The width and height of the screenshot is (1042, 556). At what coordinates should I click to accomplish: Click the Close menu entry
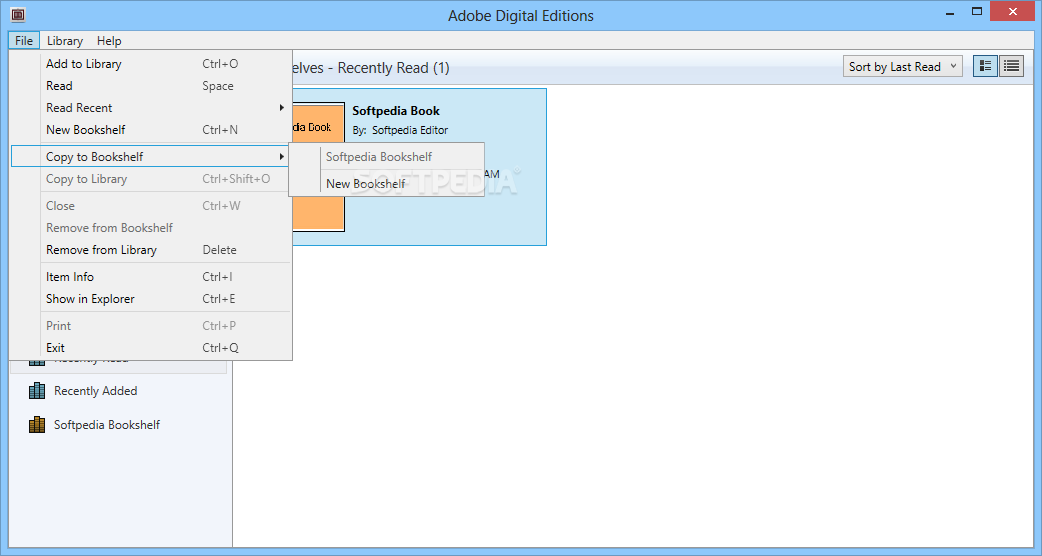point(151,206)
